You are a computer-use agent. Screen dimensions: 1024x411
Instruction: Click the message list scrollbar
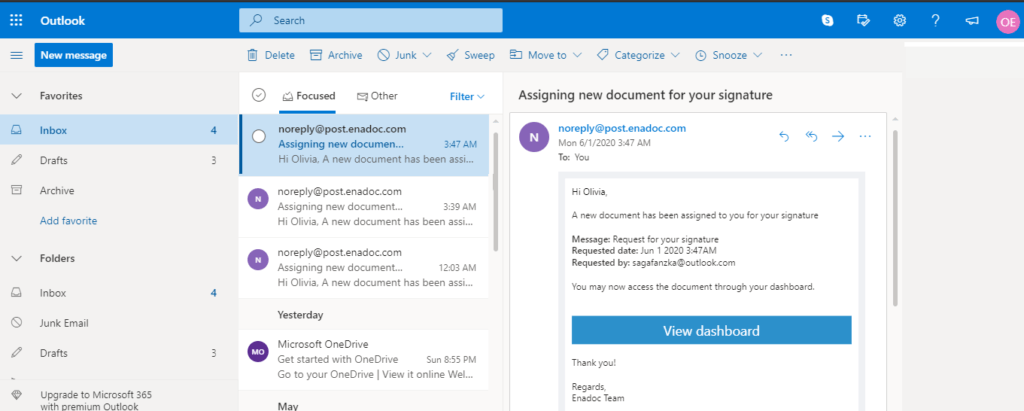coord(496,191)
